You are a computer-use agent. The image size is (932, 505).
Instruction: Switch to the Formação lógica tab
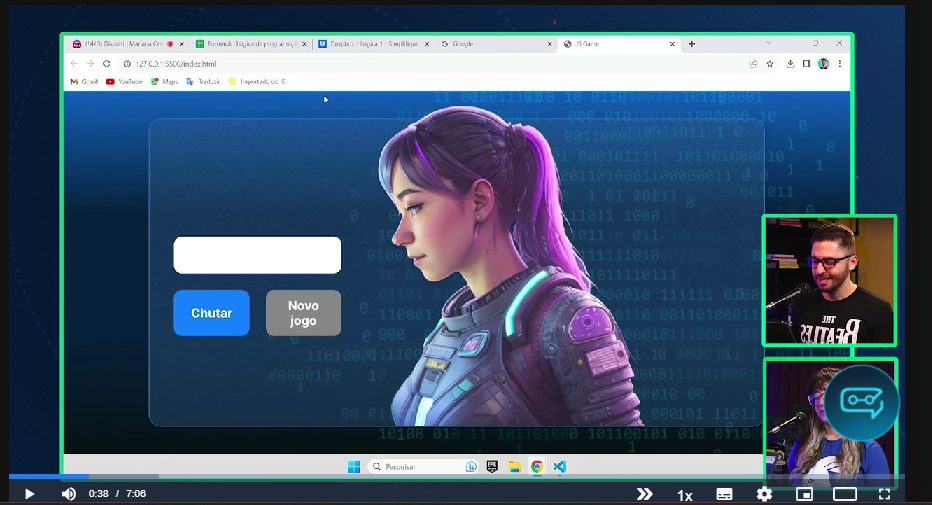(251, 44)
